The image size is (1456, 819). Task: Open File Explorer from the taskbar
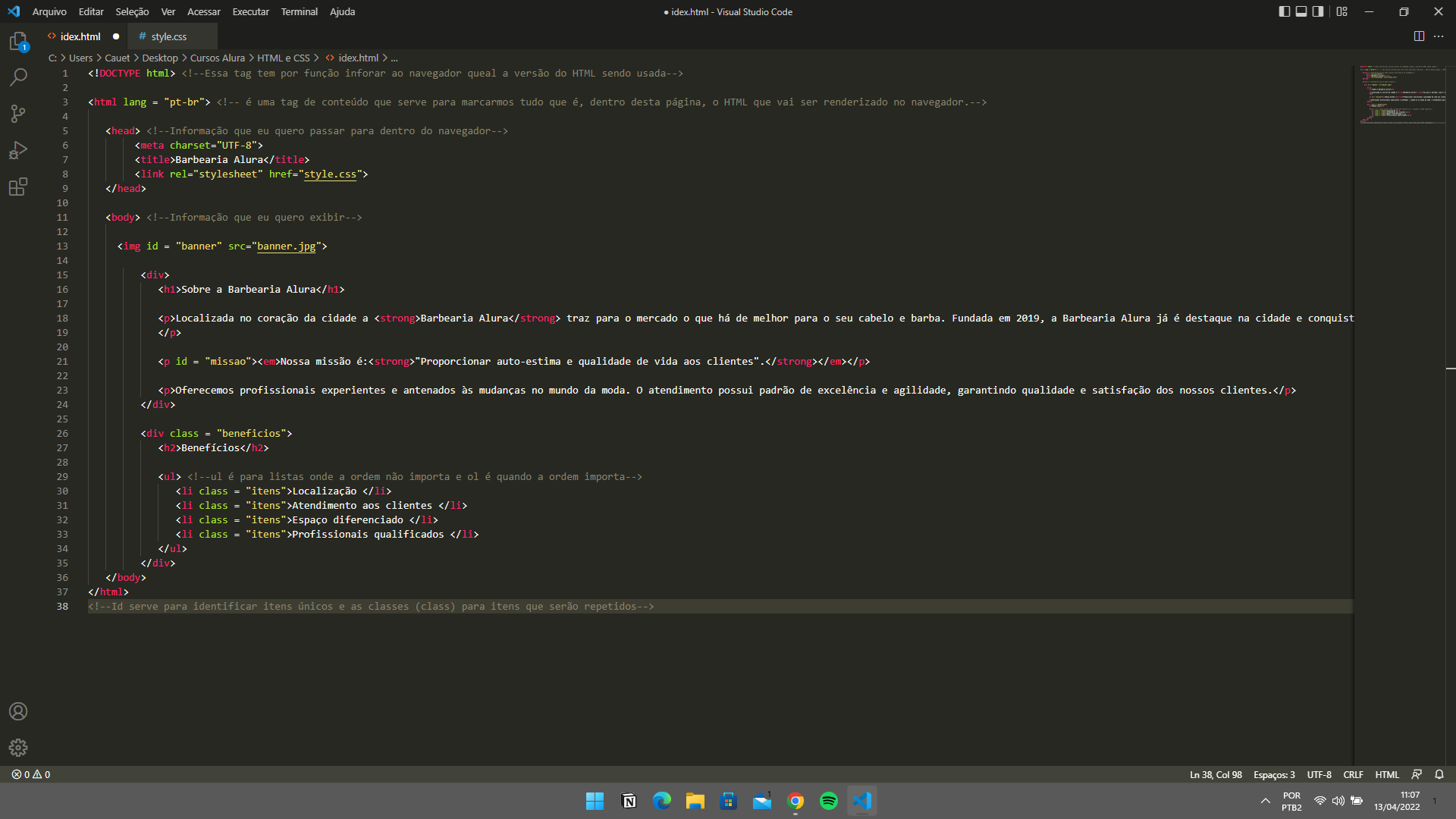(x=695, y=801)
